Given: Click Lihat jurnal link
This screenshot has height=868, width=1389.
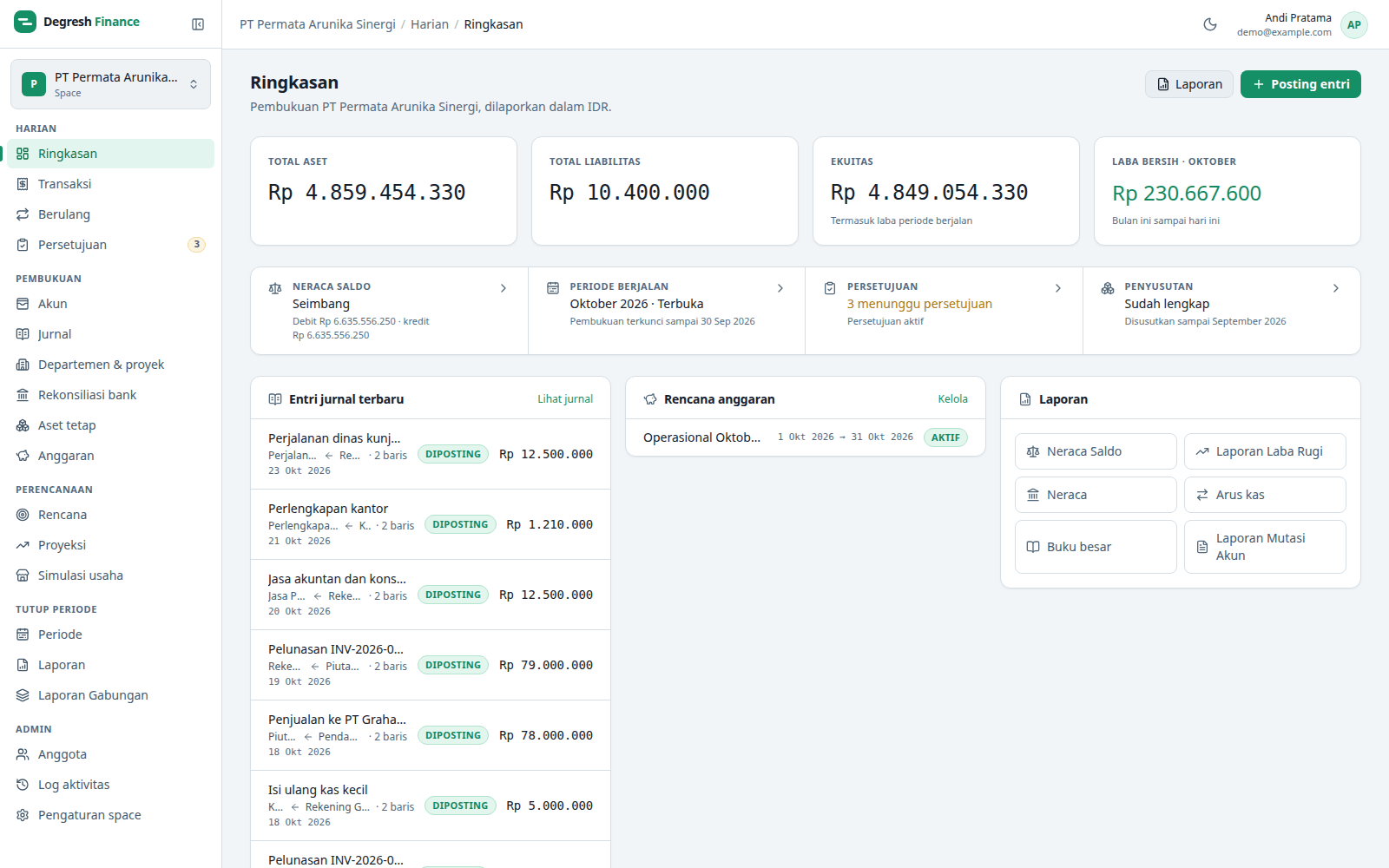Looking at the screenshot, I should [565, 399].
